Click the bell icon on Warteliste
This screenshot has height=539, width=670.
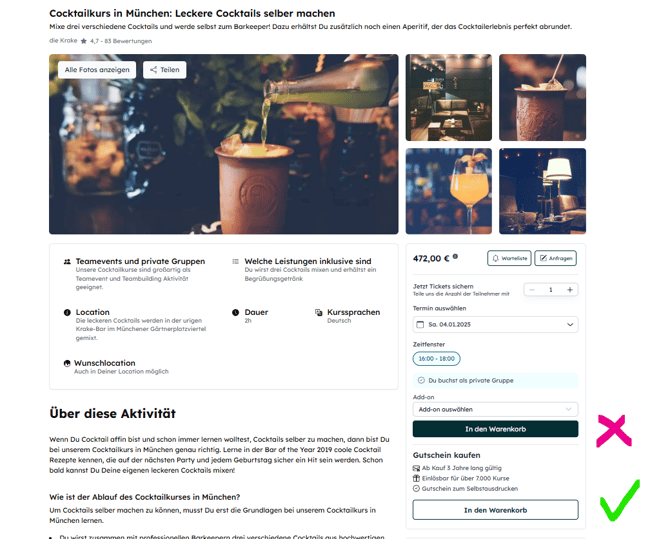[496, 258]
